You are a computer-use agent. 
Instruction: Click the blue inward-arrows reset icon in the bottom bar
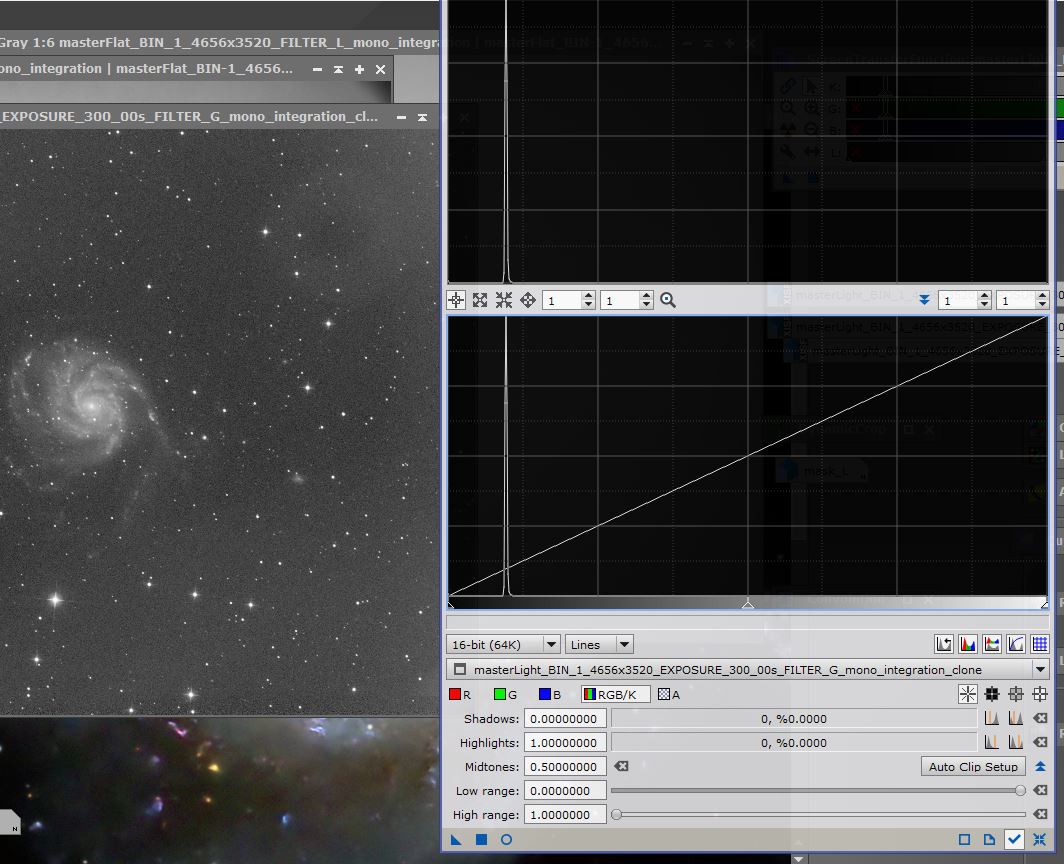(1040, 840)
